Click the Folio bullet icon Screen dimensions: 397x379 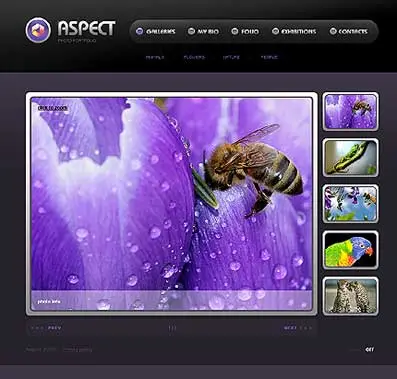pos(235,31)
